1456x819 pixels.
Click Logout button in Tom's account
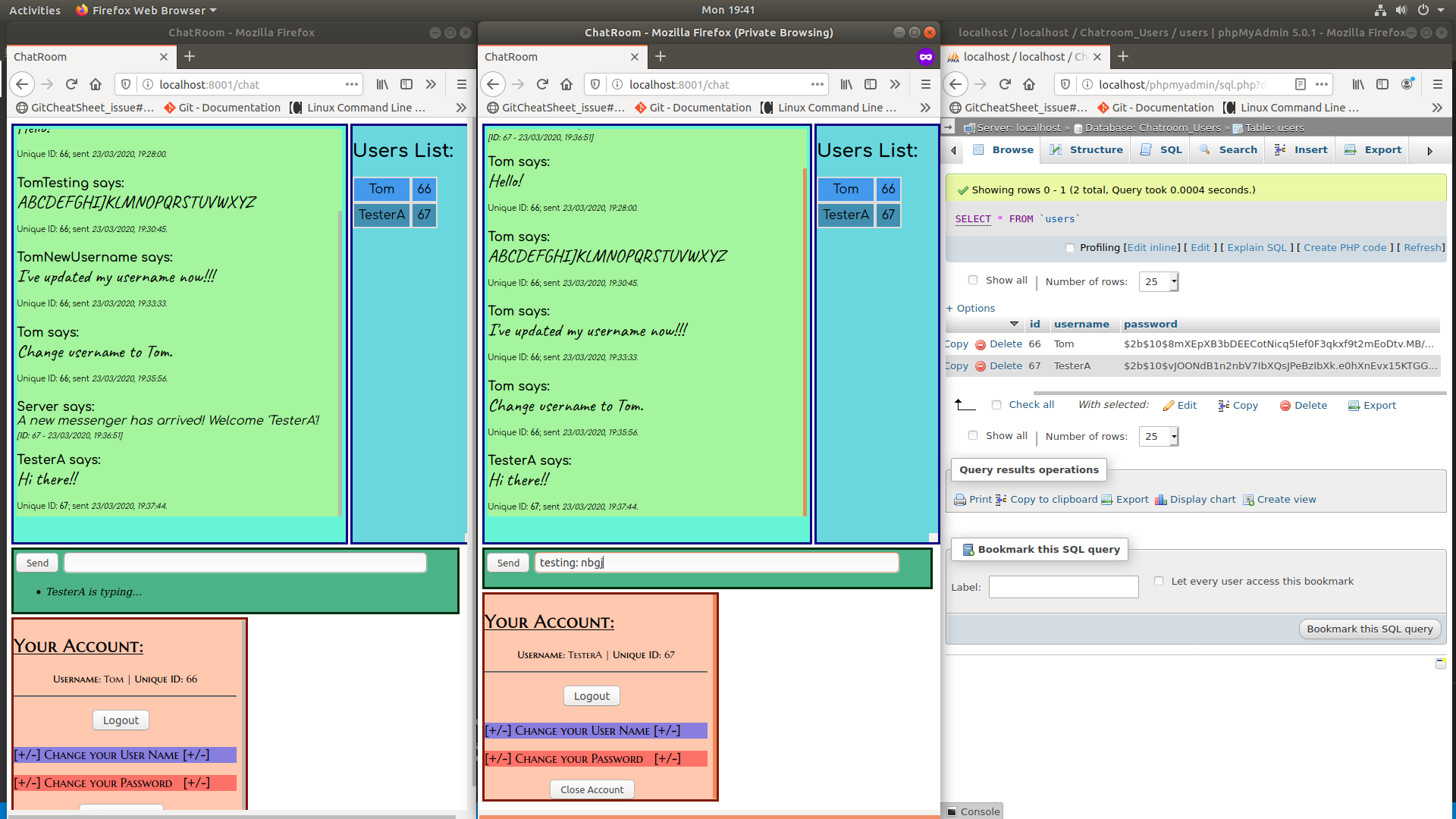coord(121,720)
